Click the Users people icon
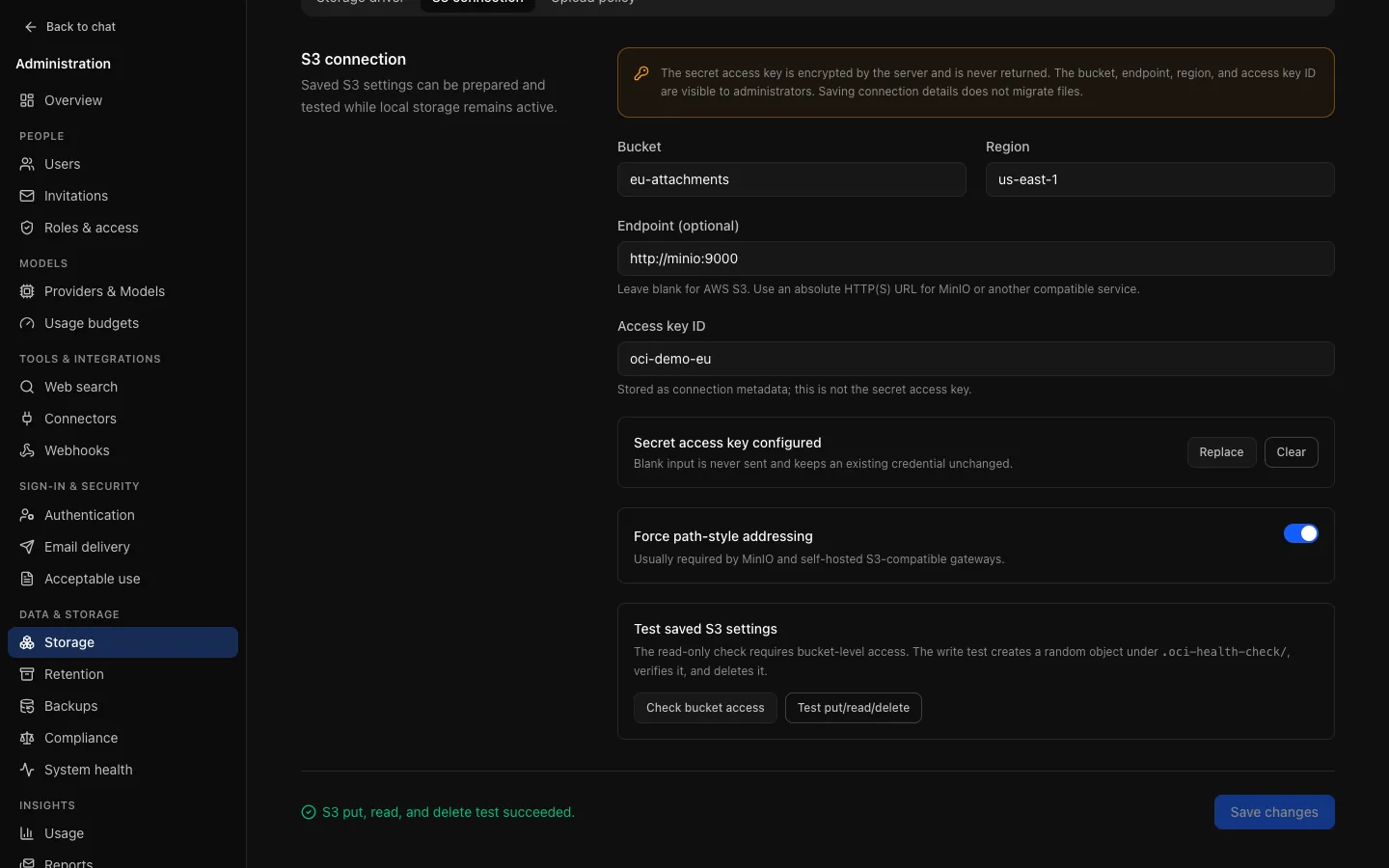 pyautogui.click(x=27, y=164)
